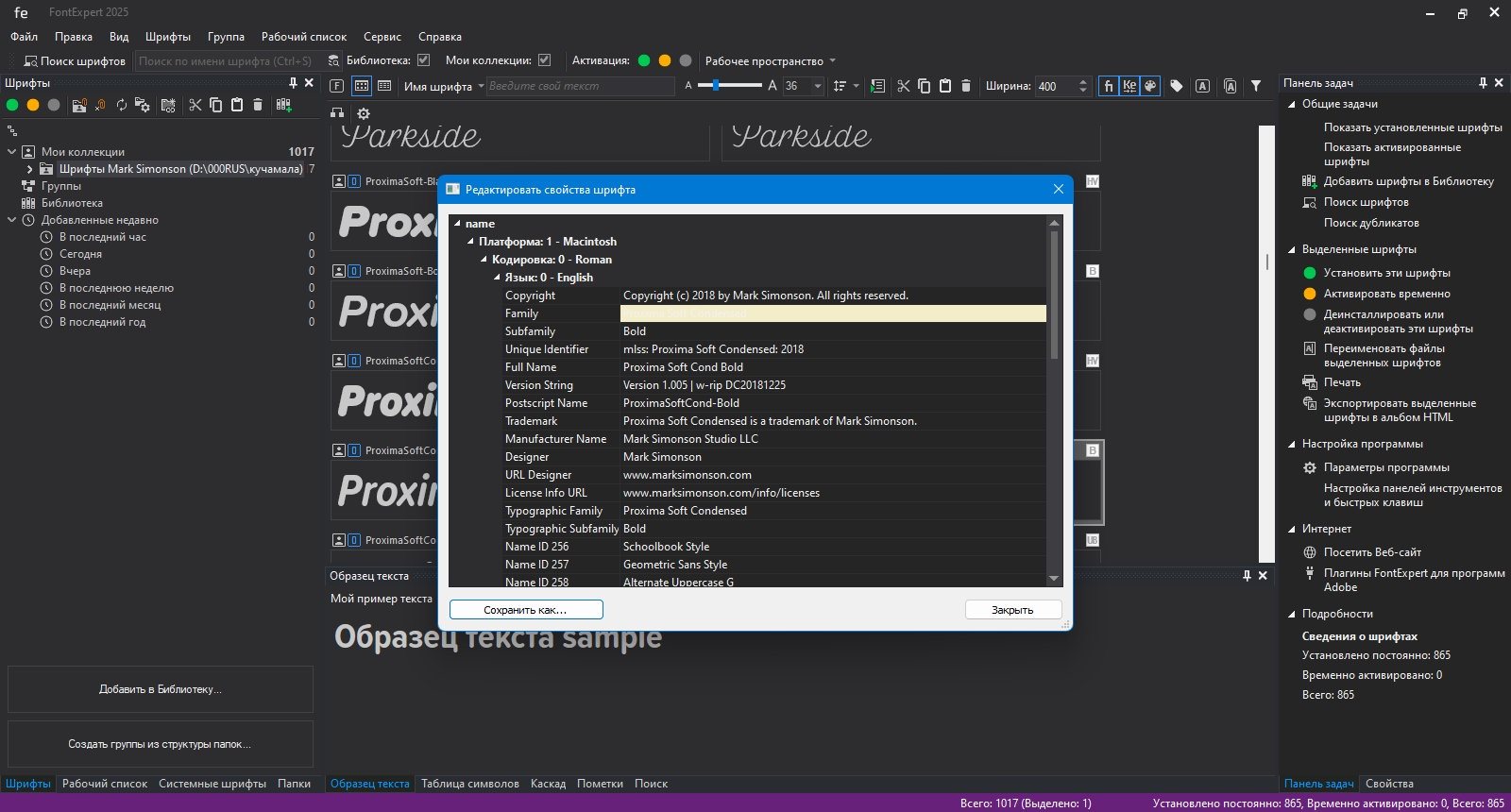Image resolution: width=1511 pixels, height=812 pixels.
Task: Click the Ширина width stepper arrows
Action: point(1084,86)
